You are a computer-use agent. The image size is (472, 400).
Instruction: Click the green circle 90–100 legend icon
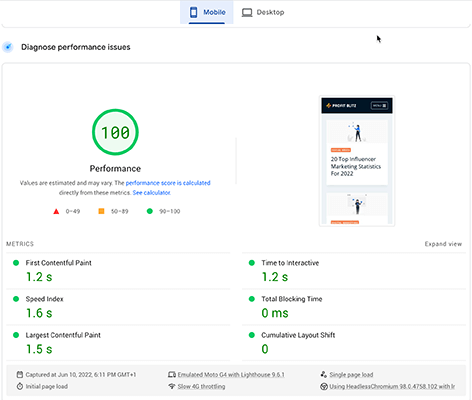tap(150, 211)
